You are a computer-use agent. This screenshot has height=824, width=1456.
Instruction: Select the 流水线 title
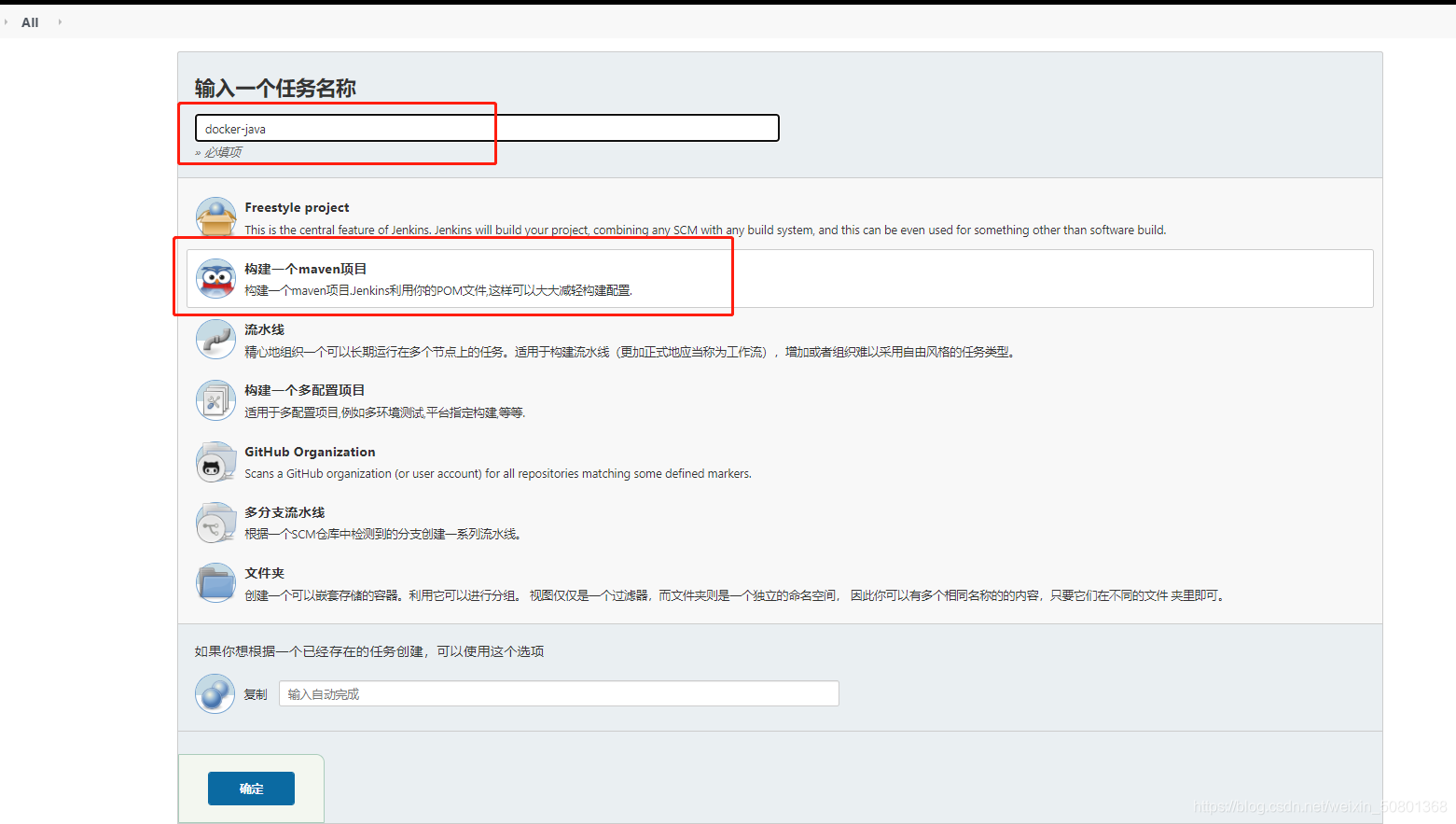coord(264,329)
